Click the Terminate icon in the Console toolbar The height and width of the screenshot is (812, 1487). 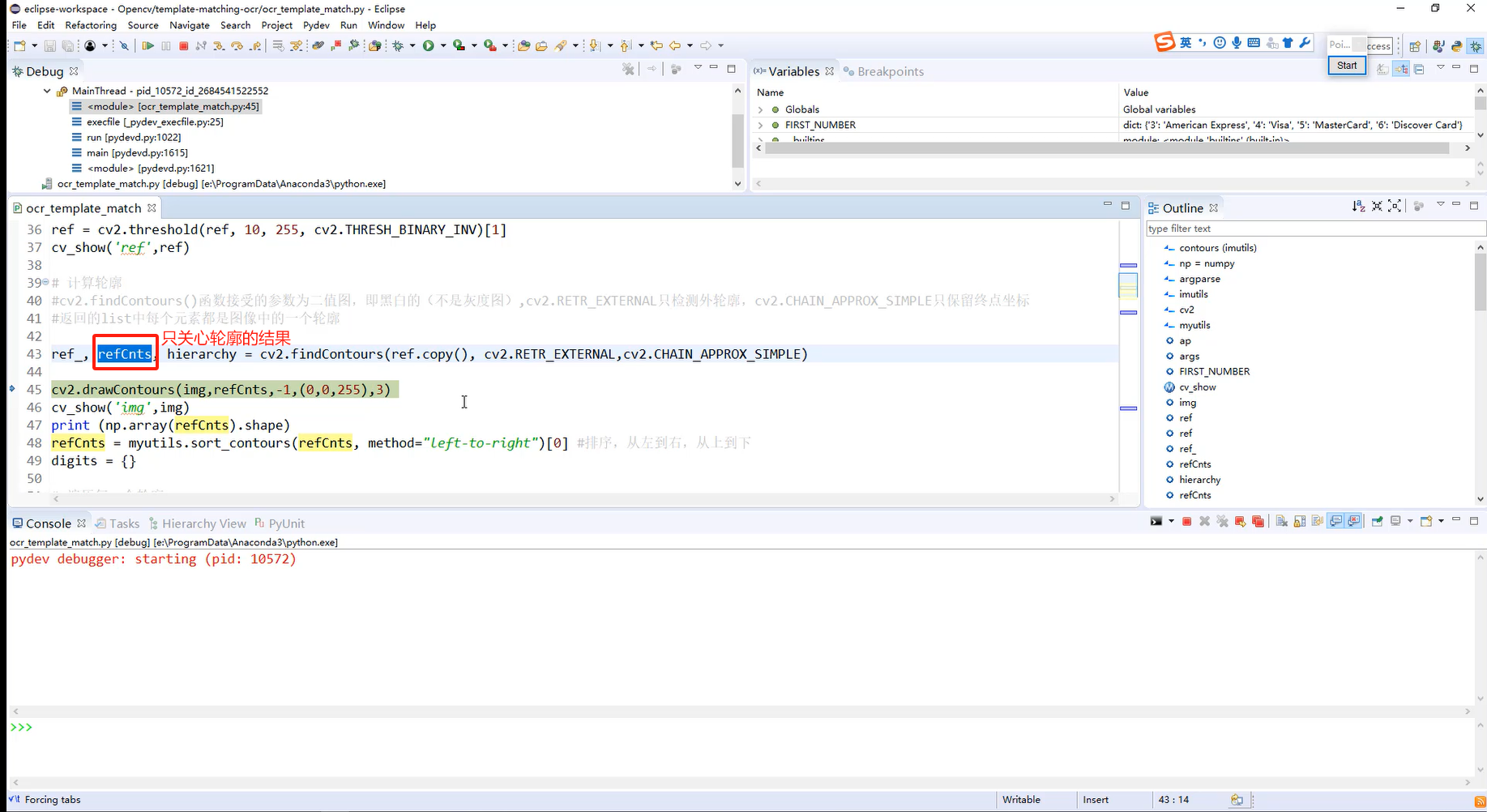[1186, 521]
